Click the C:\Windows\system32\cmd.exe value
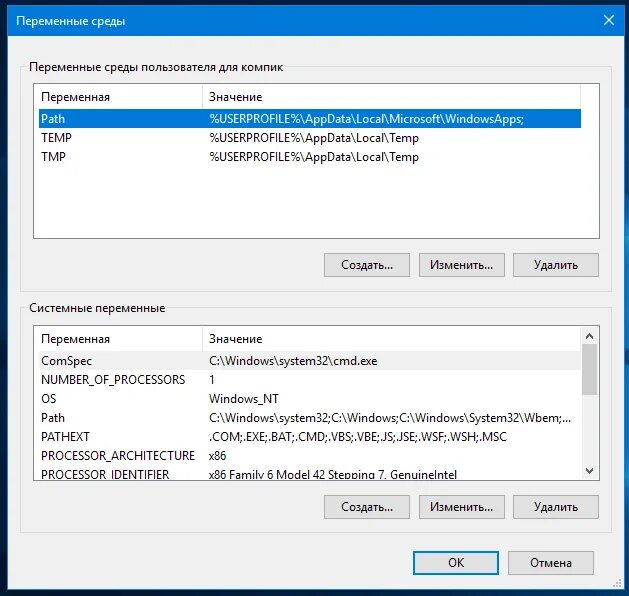Screen dimensions: 629x596 [293, 361]
